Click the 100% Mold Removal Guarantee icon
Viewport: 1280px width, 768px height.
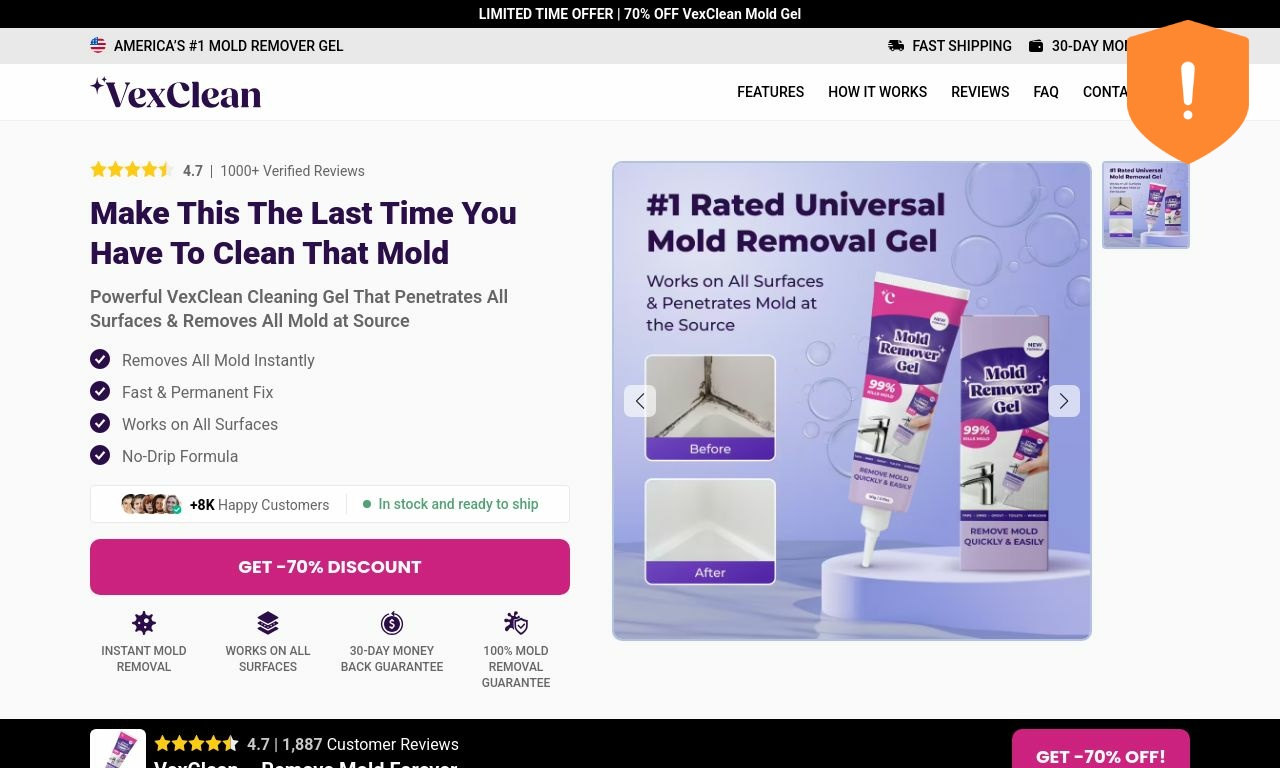pos(516,623)
